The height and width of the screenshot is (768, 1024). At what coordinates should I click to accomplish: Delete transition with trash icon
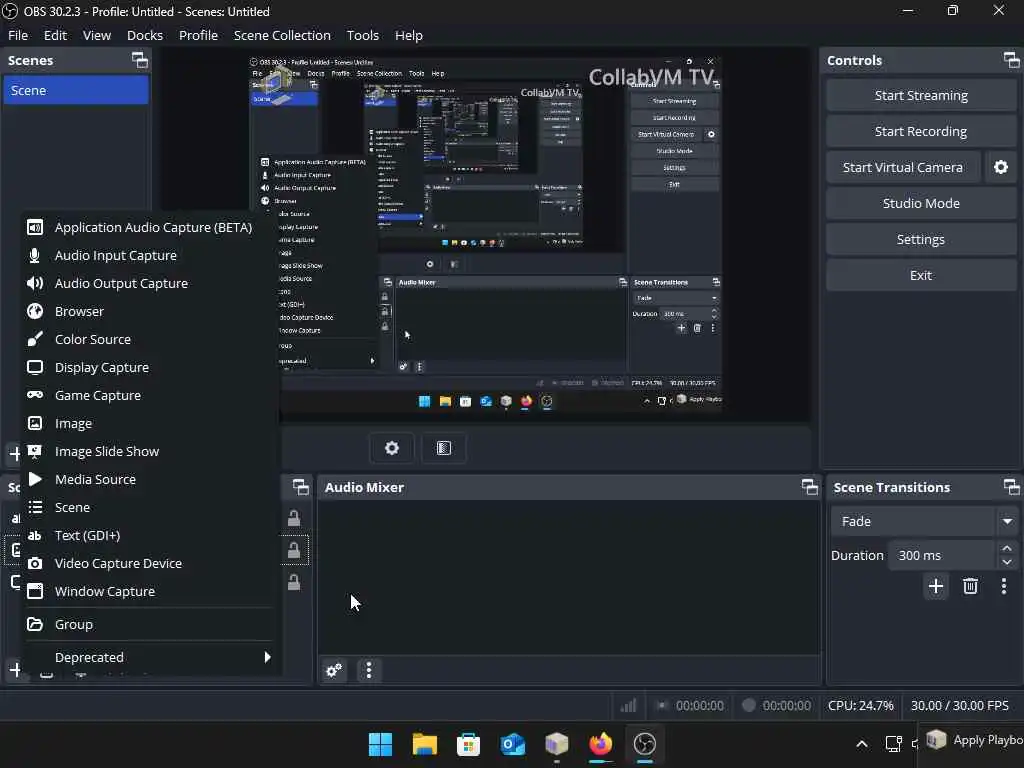[x=970, y=586]
